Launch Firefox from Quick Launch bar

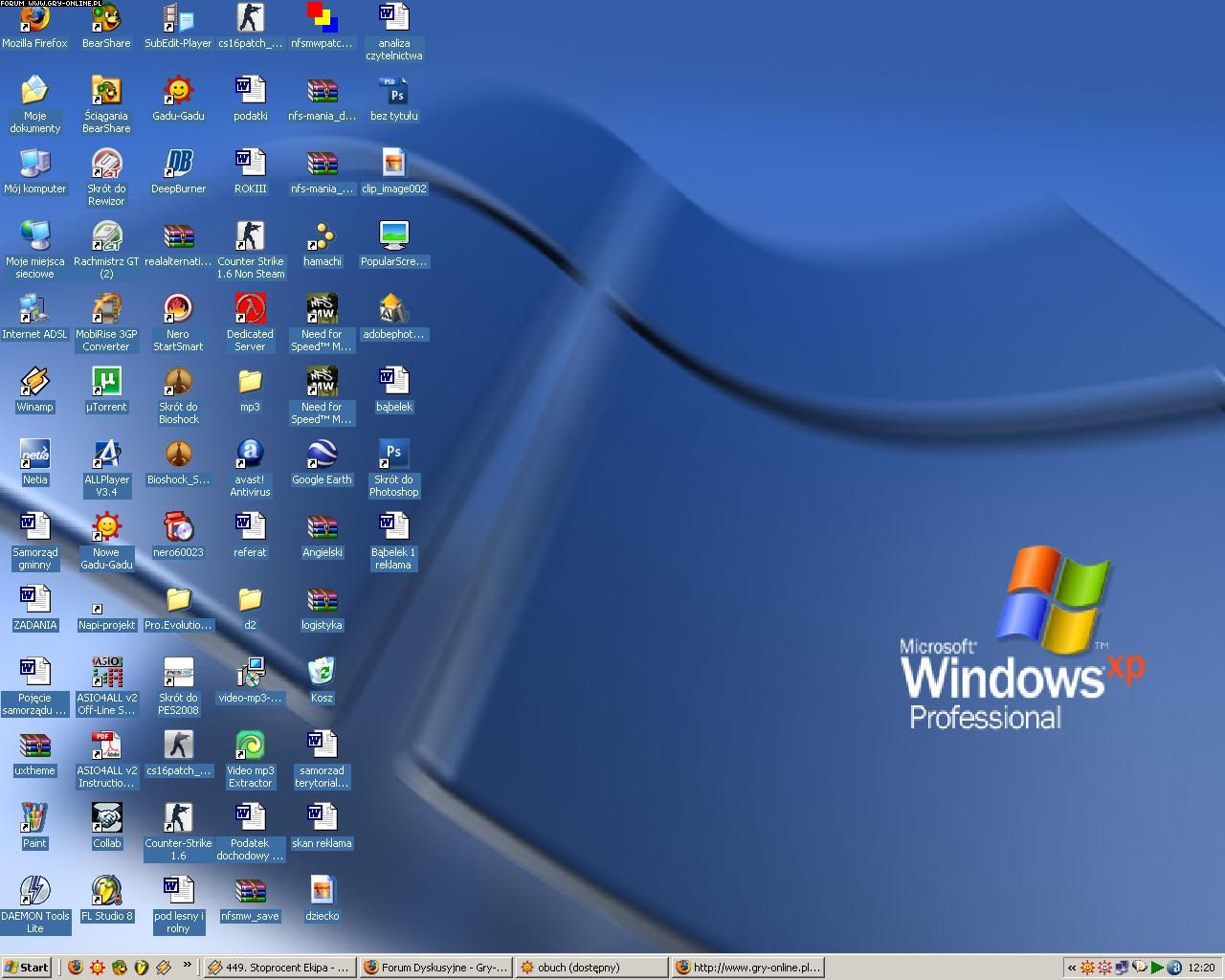tap(76, 967)
